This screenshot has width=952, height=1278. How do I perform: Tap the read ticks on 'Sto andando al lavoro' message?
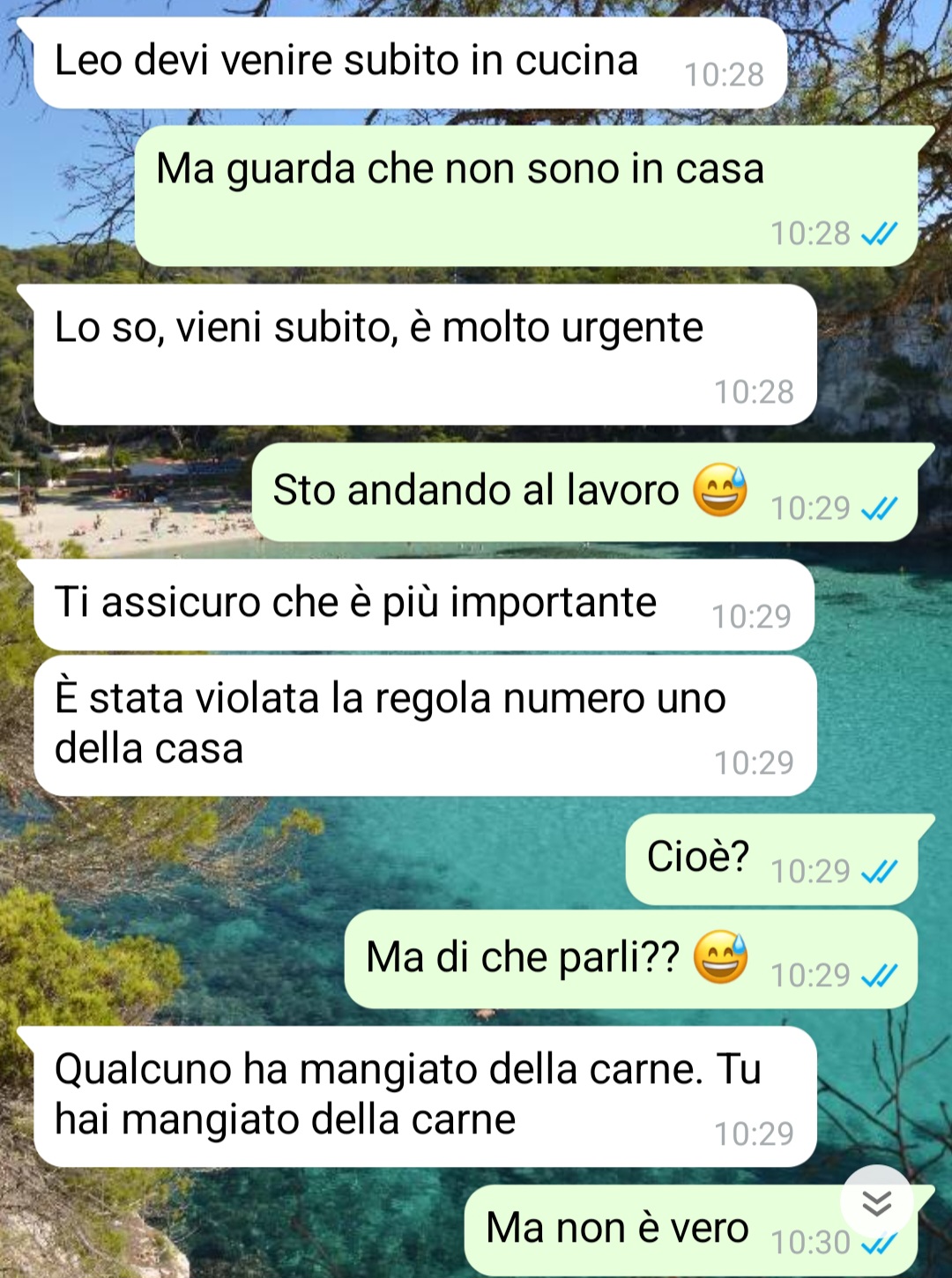(879, 509)
